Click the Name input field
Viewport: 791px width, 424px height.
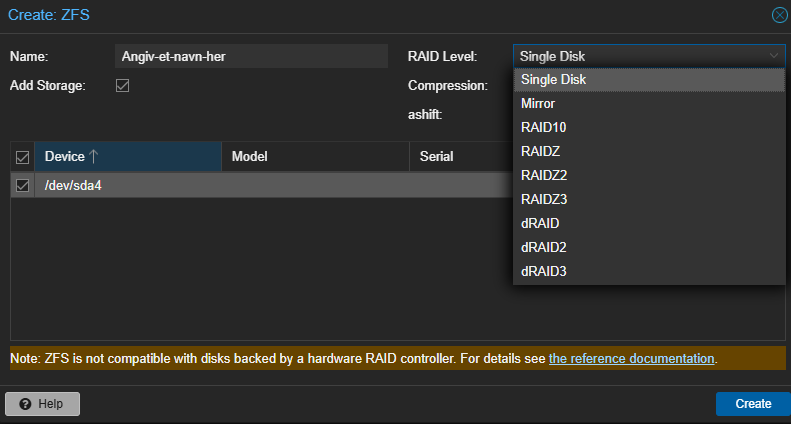tap(251, 56)
